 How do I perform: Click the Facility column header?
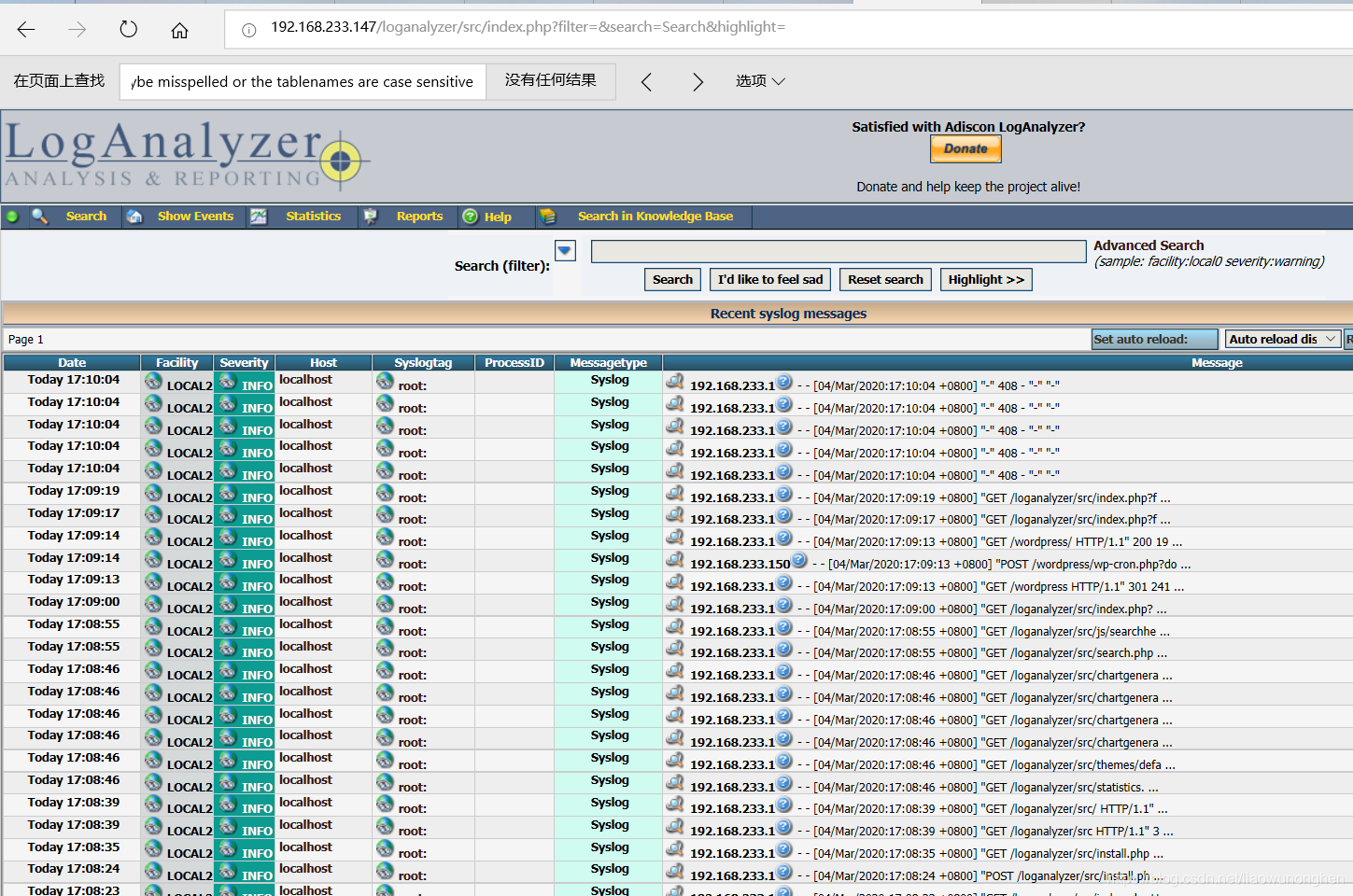[x=177, y=362]
